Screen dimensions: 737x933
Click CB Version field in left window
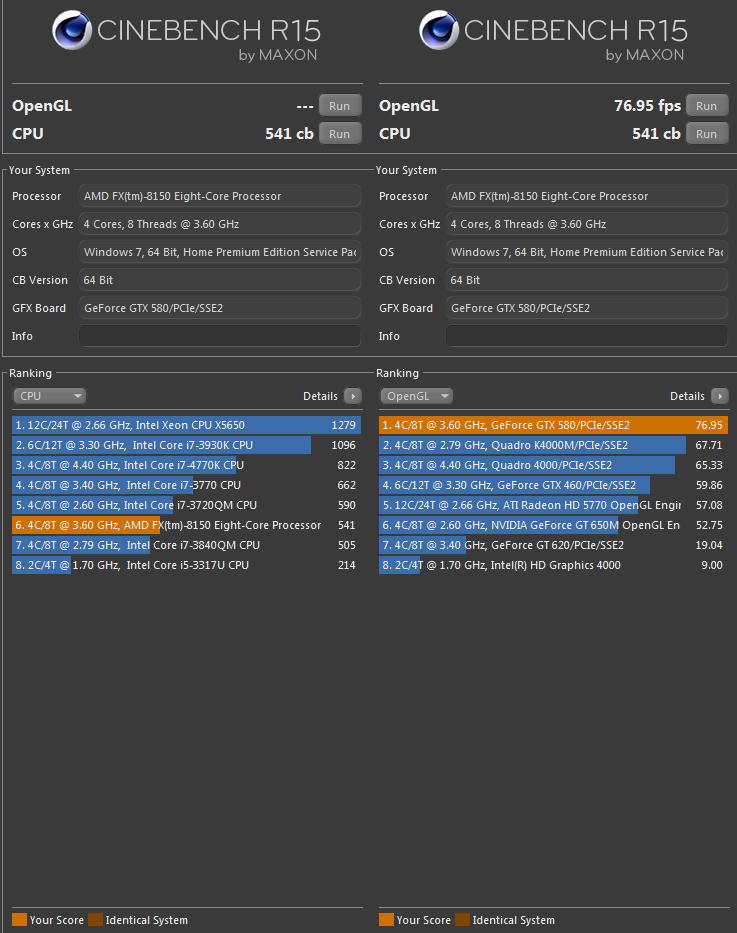coord(219,280)
